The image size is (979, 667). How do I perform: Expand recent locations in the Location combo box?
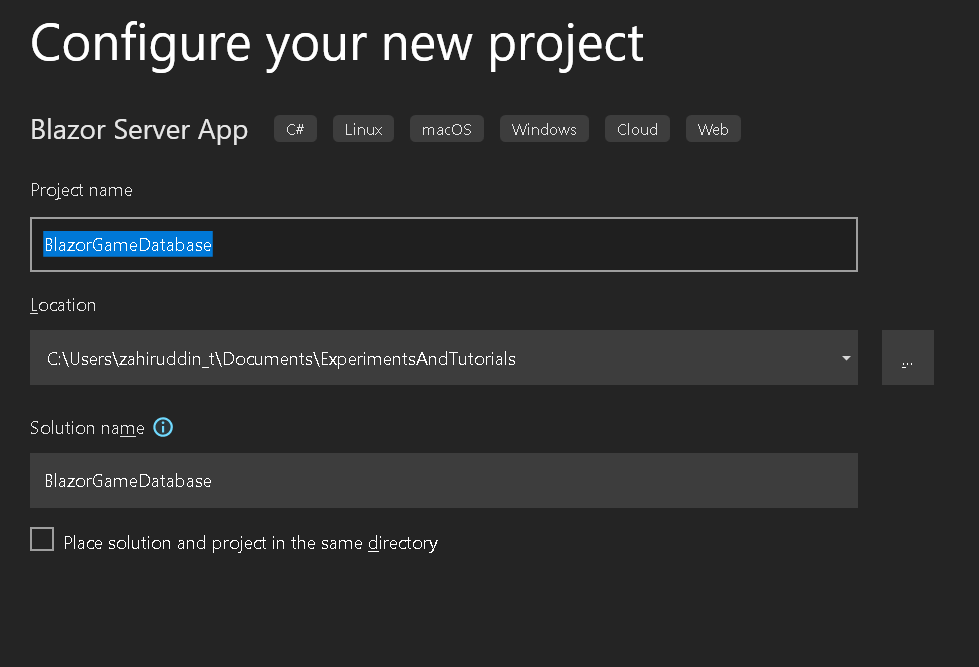point(845,357)
